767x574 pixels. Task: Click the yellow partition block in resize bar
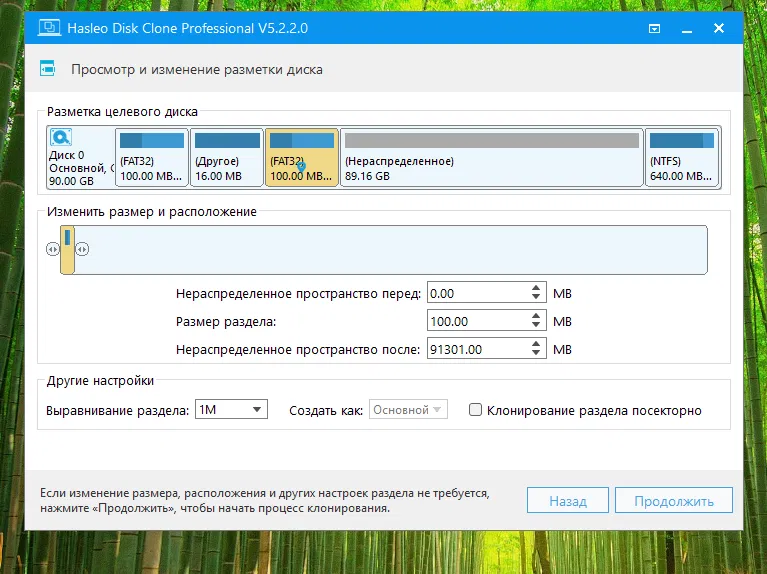(68, 250)
